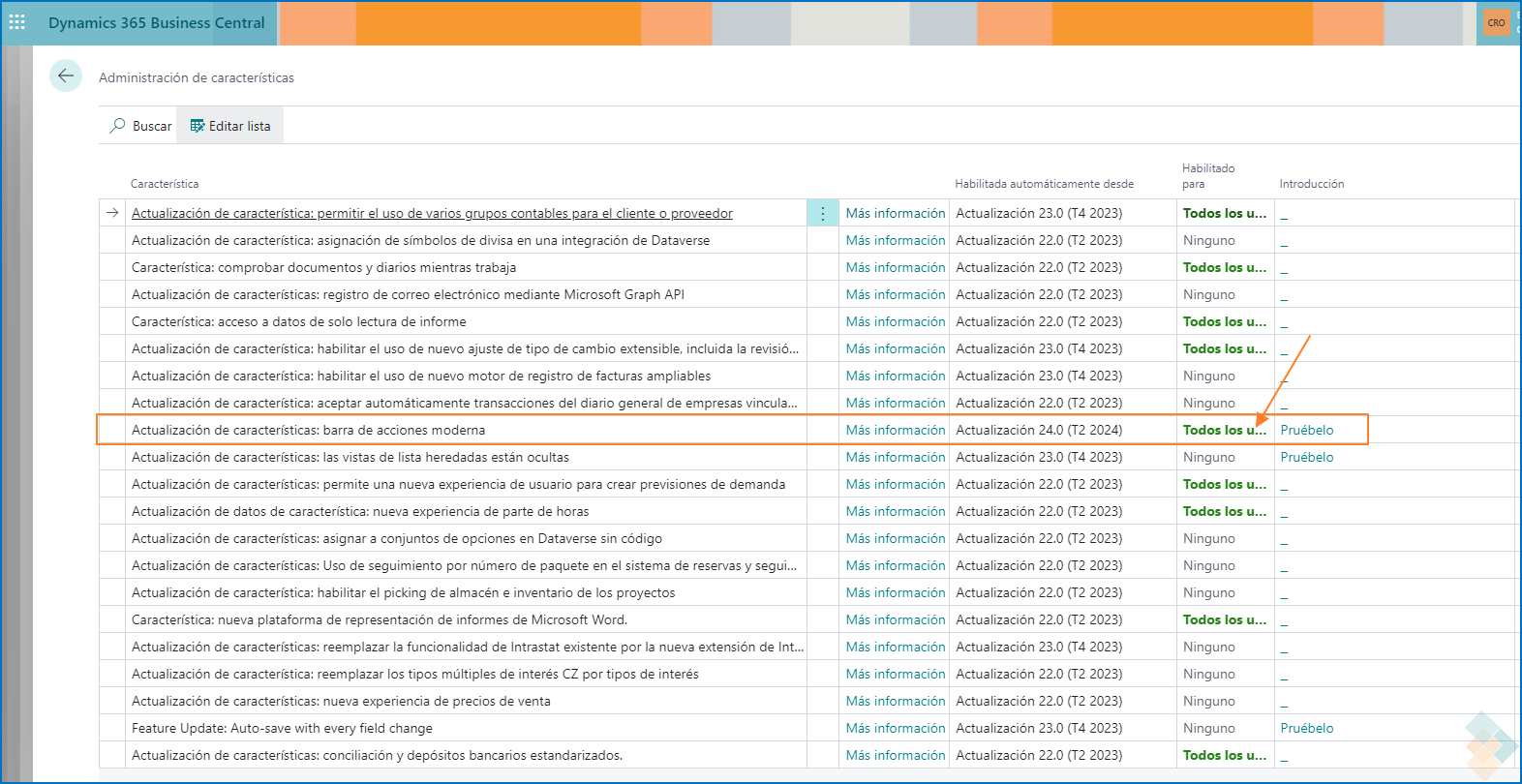Change Habilitado para for parte de horas row
Image resolution: width=1522 pixels, height=784 pixels.
[1225, 511]
